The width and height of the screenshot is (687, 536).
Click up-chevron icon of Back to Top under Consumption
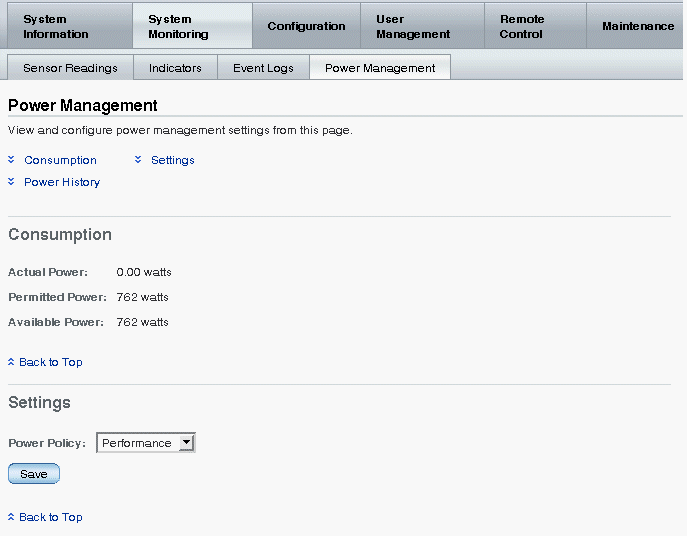pyautogui.click(x=11, y=362)
